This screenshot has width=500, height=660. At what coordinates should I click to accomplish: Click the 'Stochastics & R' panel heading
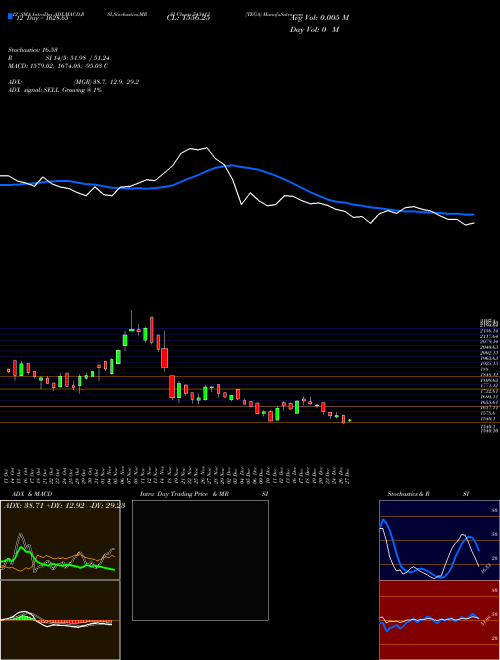[409, 494]
